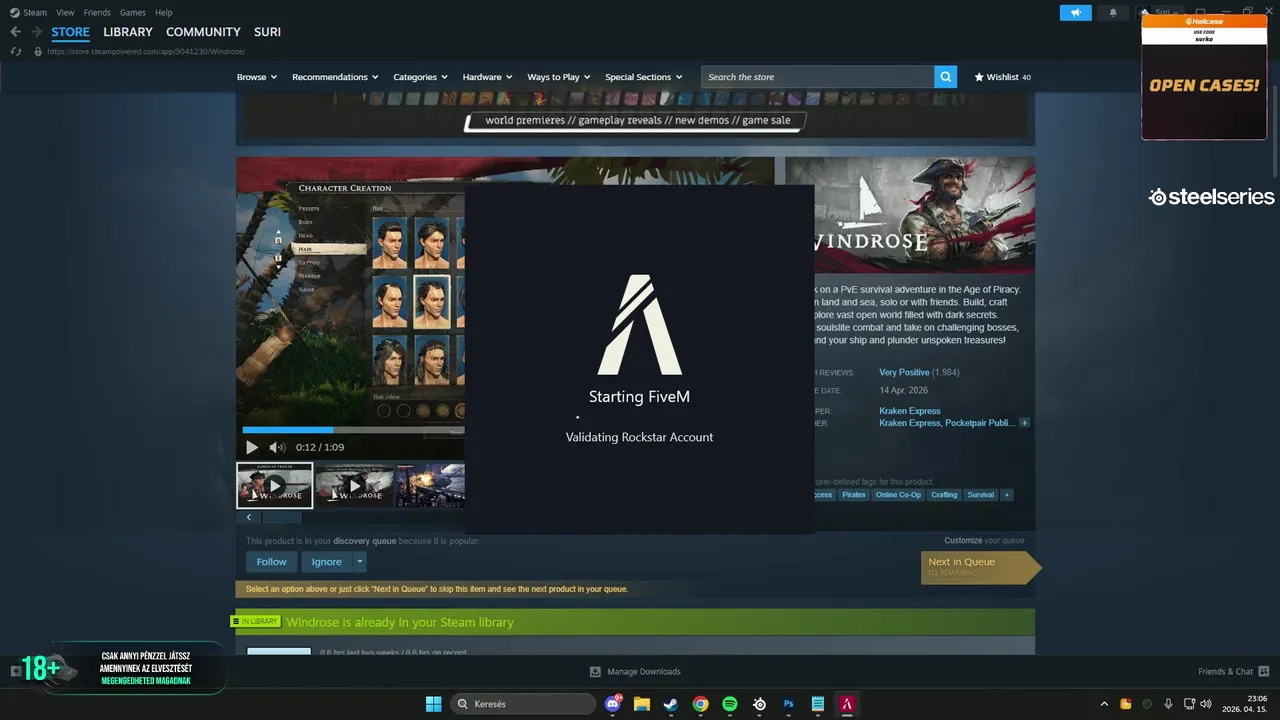The width and height of the screenshot is (1280, 720).
Task: Expand the publisher list plus button
Action: point(1025,423)
